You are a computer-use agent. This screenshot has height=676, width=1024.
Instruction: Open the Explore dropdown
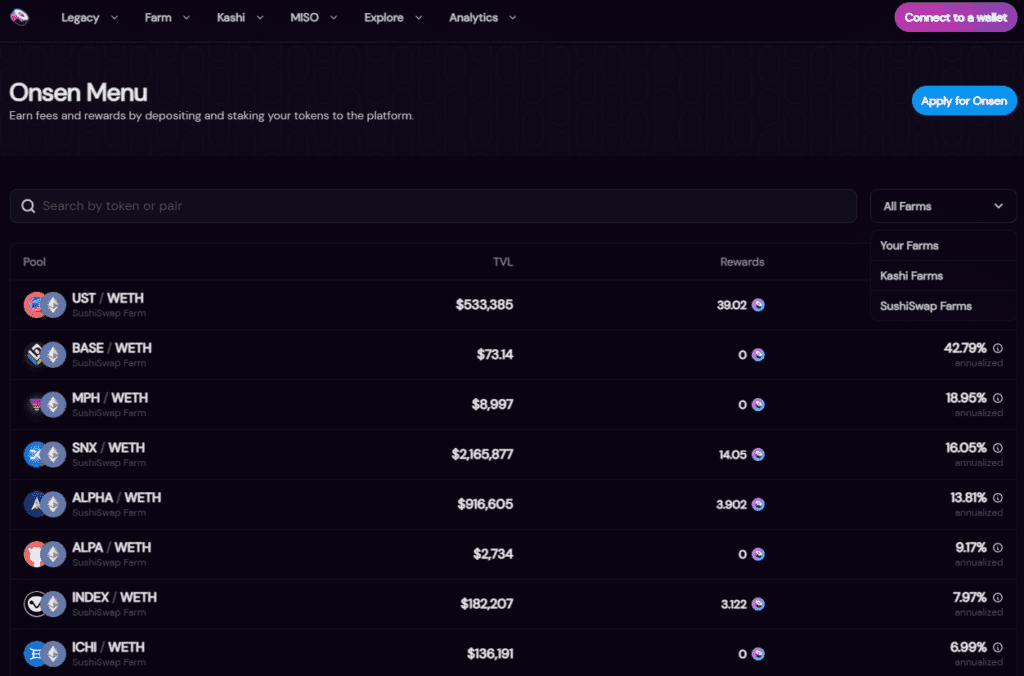[x=393, y=18]
